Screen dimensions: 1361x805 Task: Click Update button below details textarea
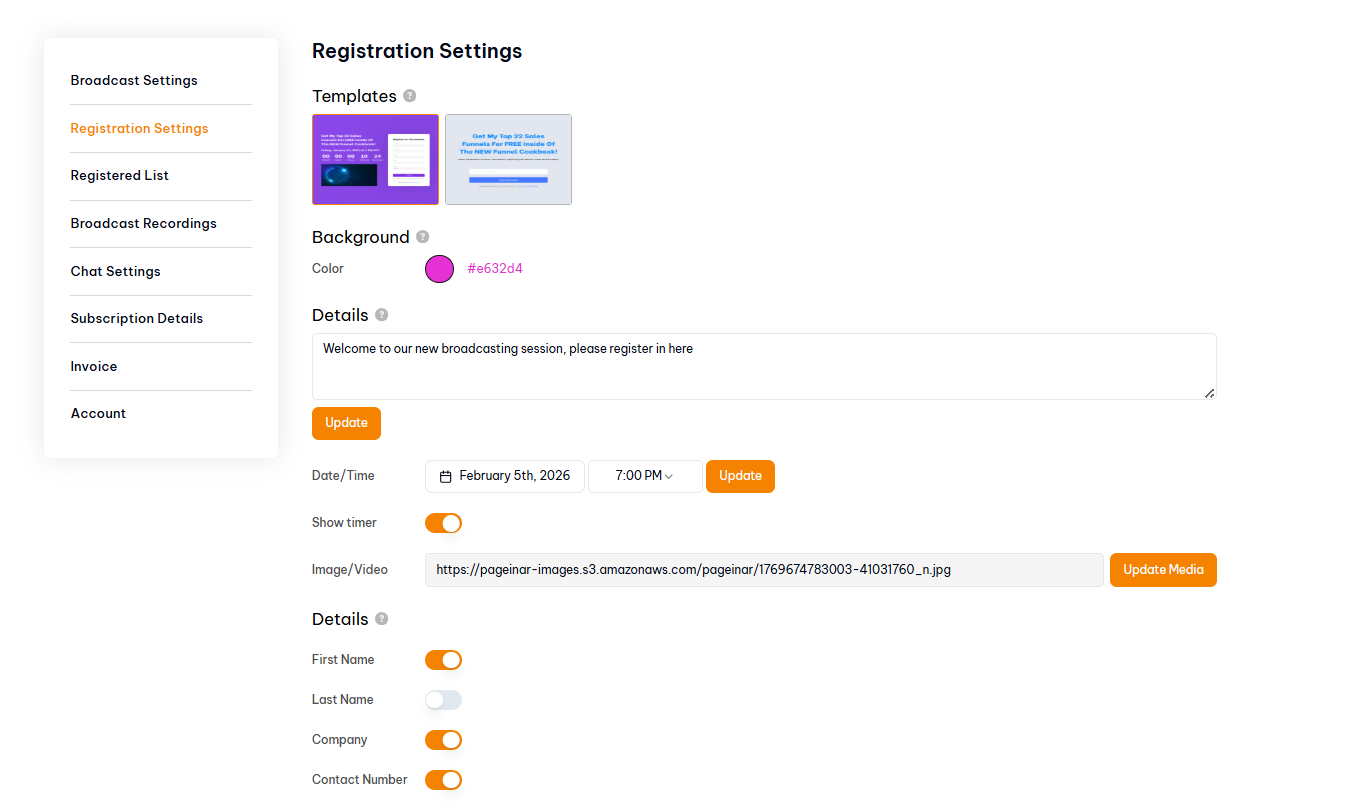coord(346,423)
